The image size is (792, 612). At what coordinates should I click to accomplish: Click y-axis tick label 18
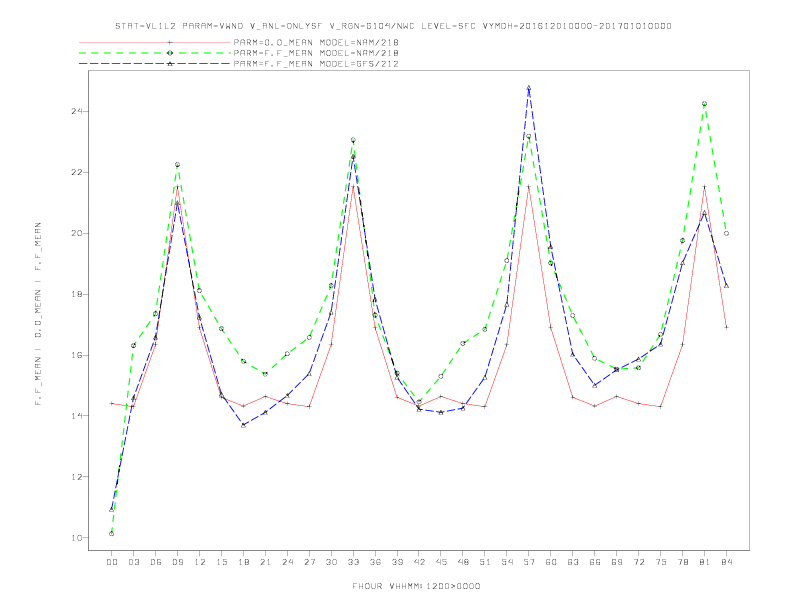(77, 294)
